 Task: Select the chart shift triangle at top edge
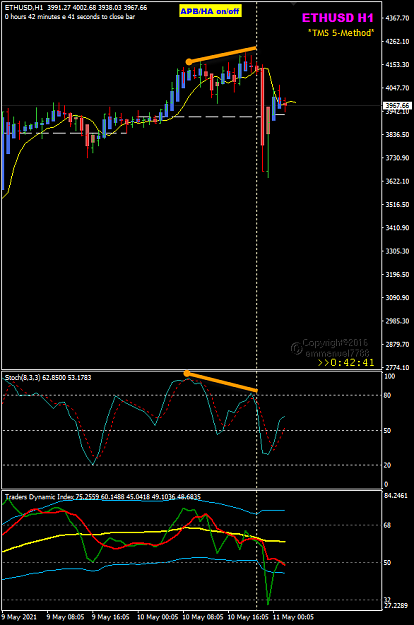294,4
